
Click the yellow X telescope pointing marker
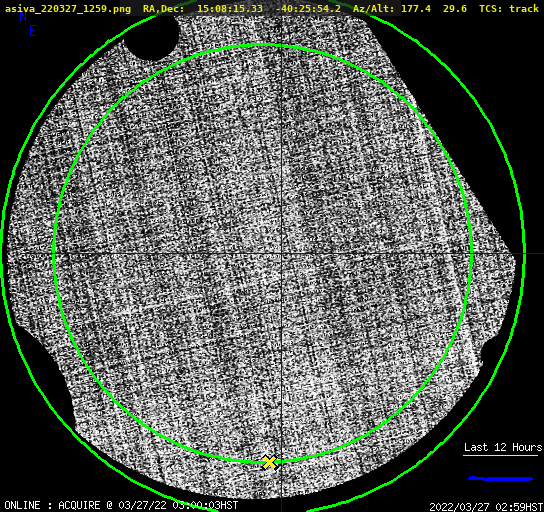[x=269, y=462]
